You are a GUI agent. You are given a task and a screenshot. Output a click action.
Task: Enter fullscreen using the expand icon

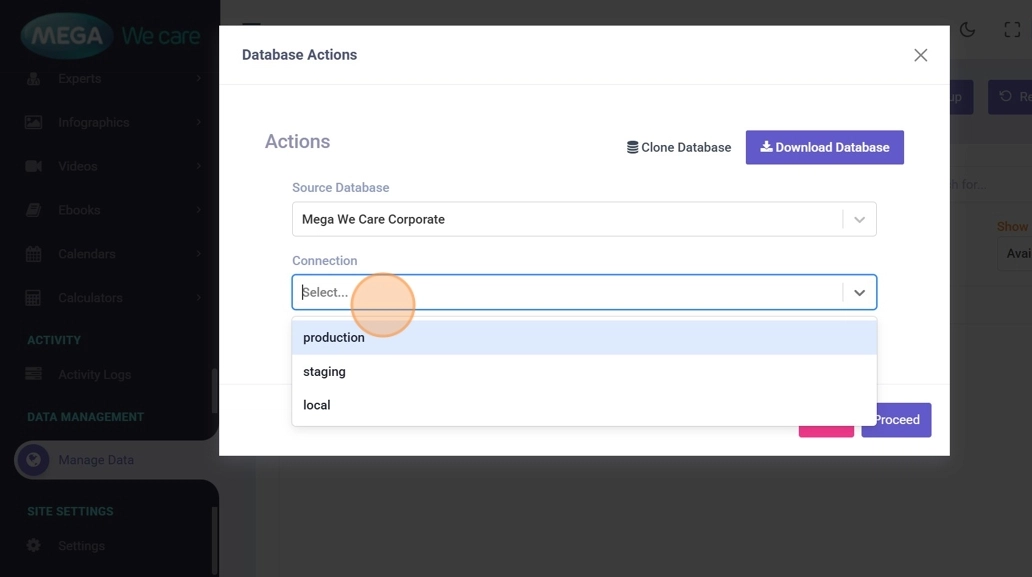(x=1012, y=30)
